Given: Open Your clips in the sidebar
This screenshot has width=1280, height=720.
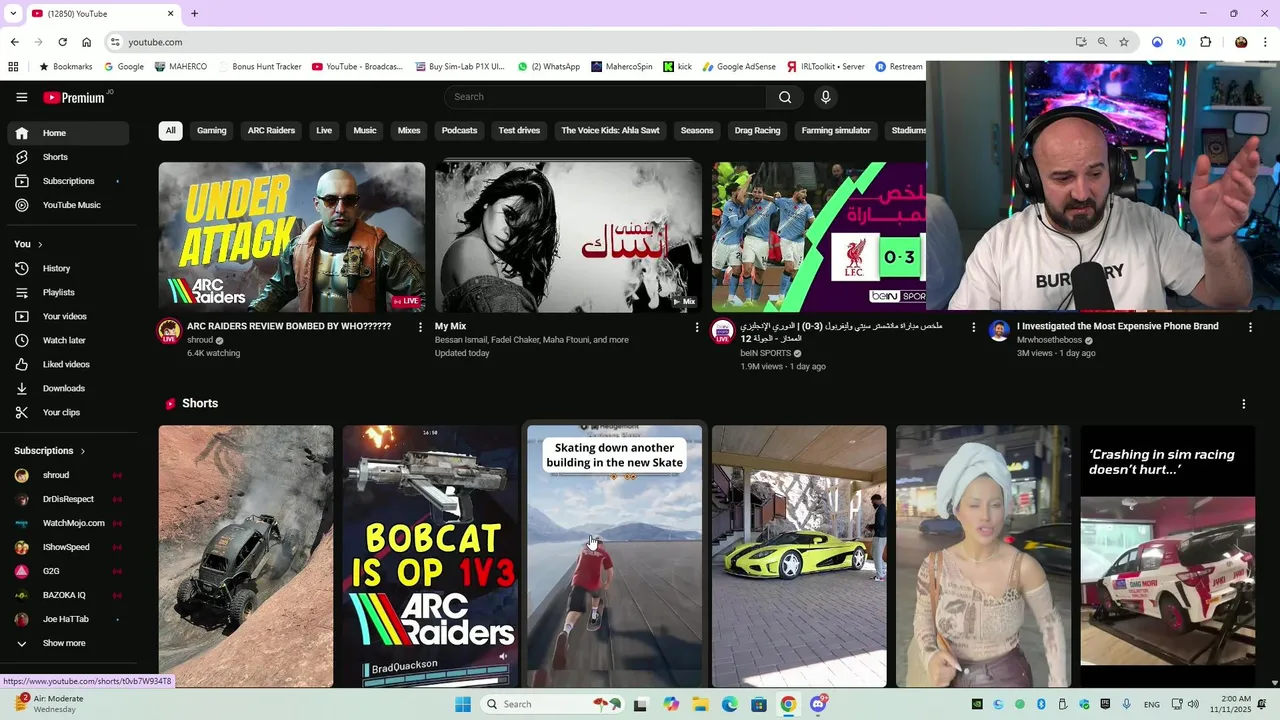Looking at the screenshot, I should tap(68, 412).
